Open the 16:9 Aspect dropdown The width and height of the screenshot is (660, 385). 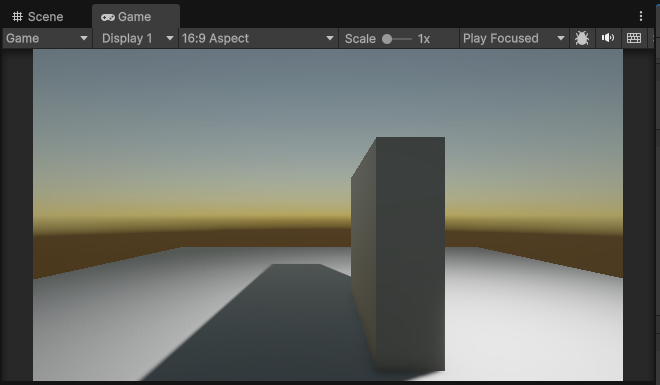point(258,38)
